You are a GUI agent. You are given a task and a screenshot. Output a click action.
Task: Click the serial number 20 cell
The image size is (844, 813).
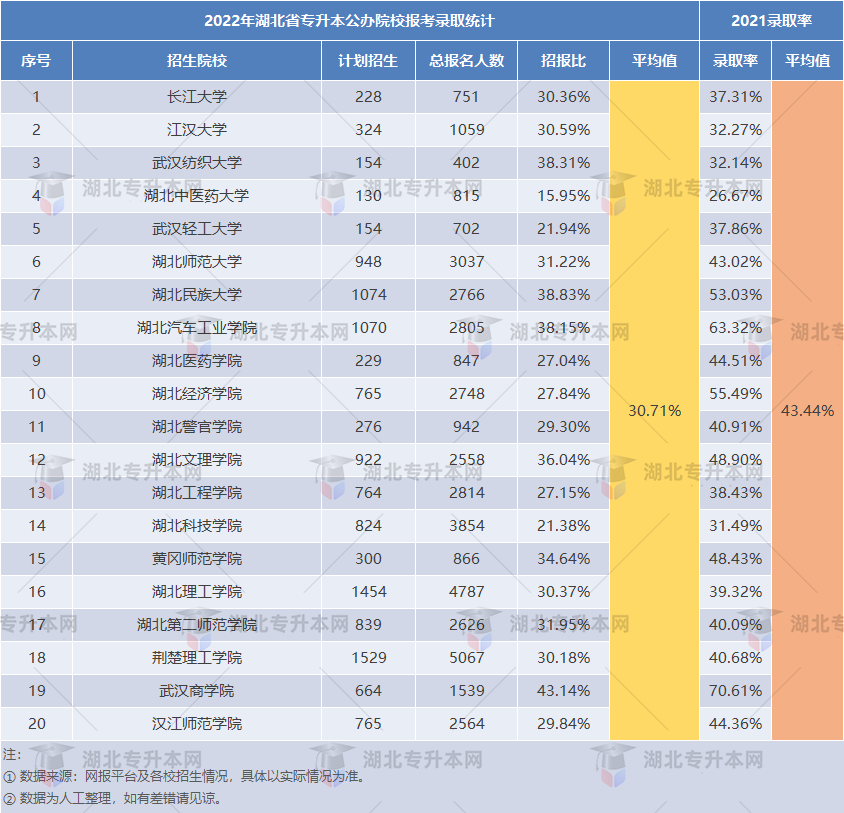pyautogui.click(x=37, y=724)
